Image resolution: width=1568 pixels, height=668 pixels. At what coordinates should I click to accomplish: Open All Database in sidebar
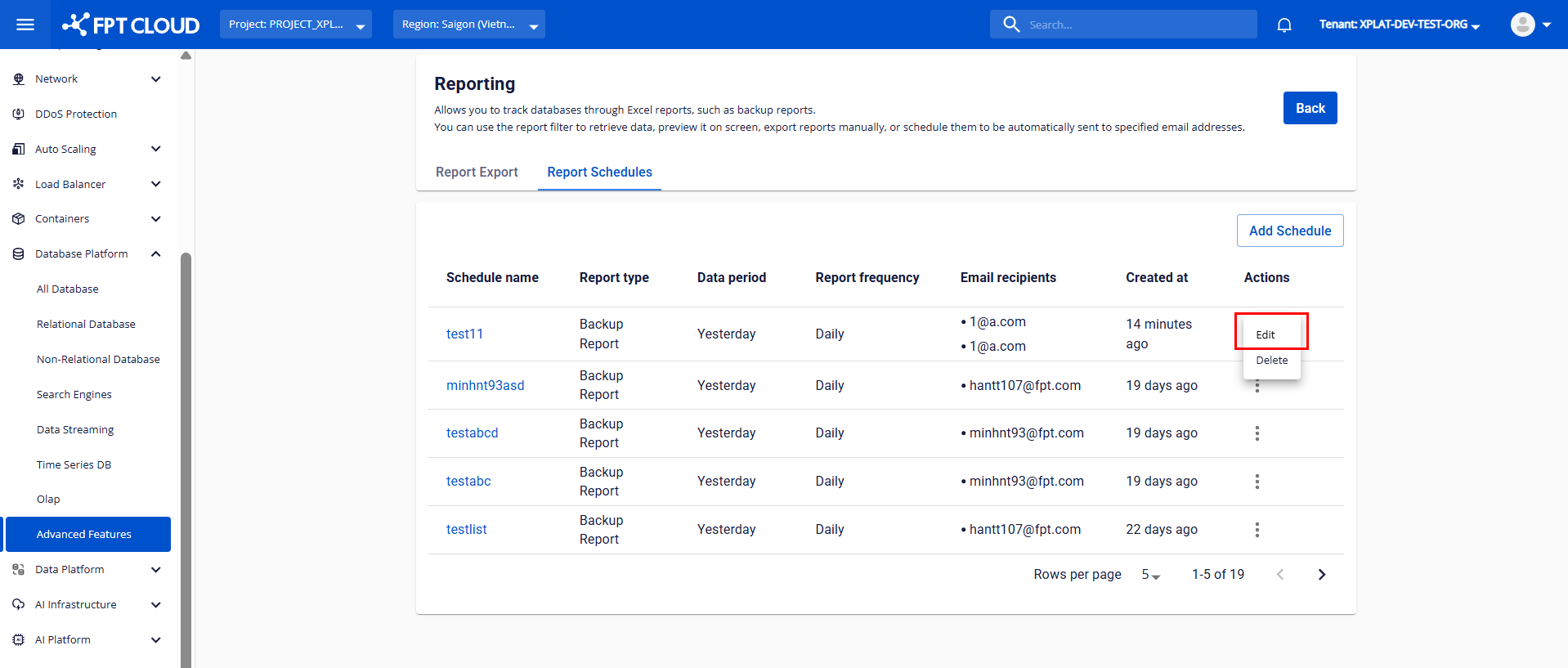coord(68,289)
